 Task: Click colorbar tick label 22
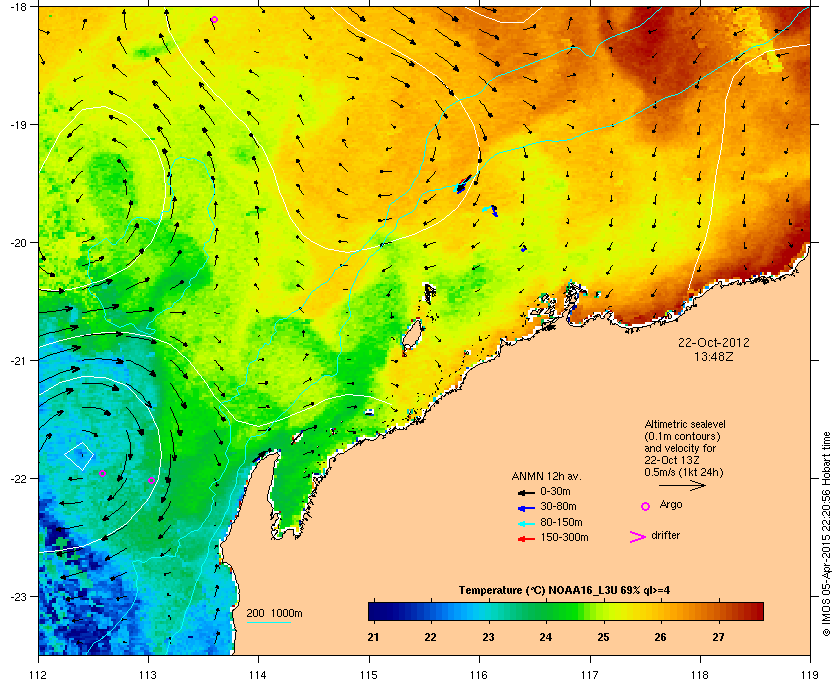(x=430, y=637)
